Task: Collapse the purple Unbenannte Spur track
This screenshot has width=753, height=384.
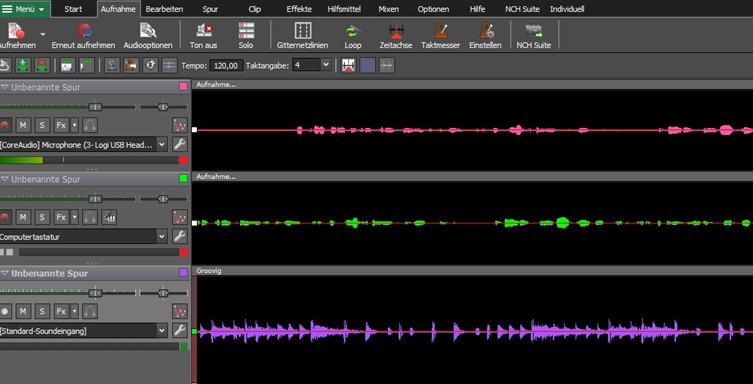Action: point(5,273)
